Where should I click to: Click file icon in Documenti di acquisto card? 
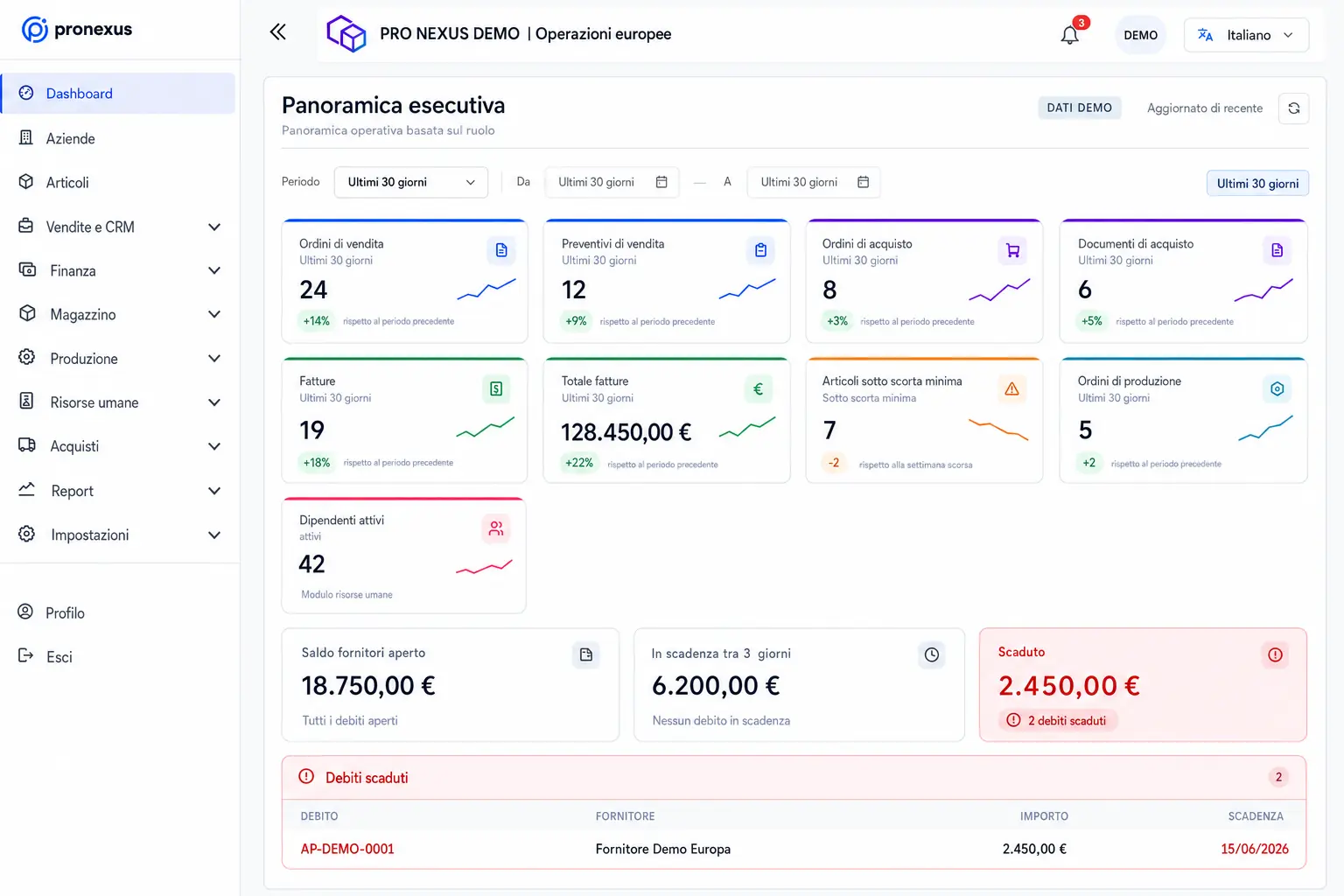click(1277, 250)
